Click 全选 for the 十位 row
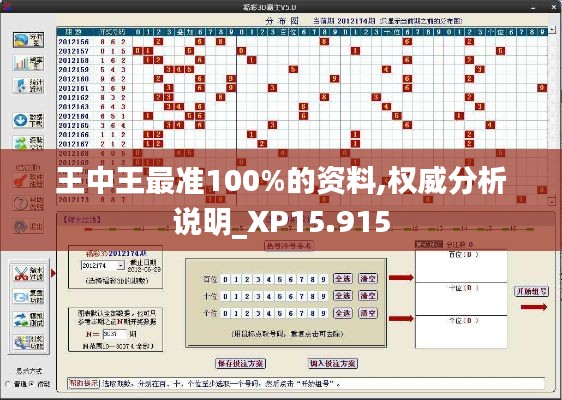This screenshot has width=562, height=400. [343, 296]
